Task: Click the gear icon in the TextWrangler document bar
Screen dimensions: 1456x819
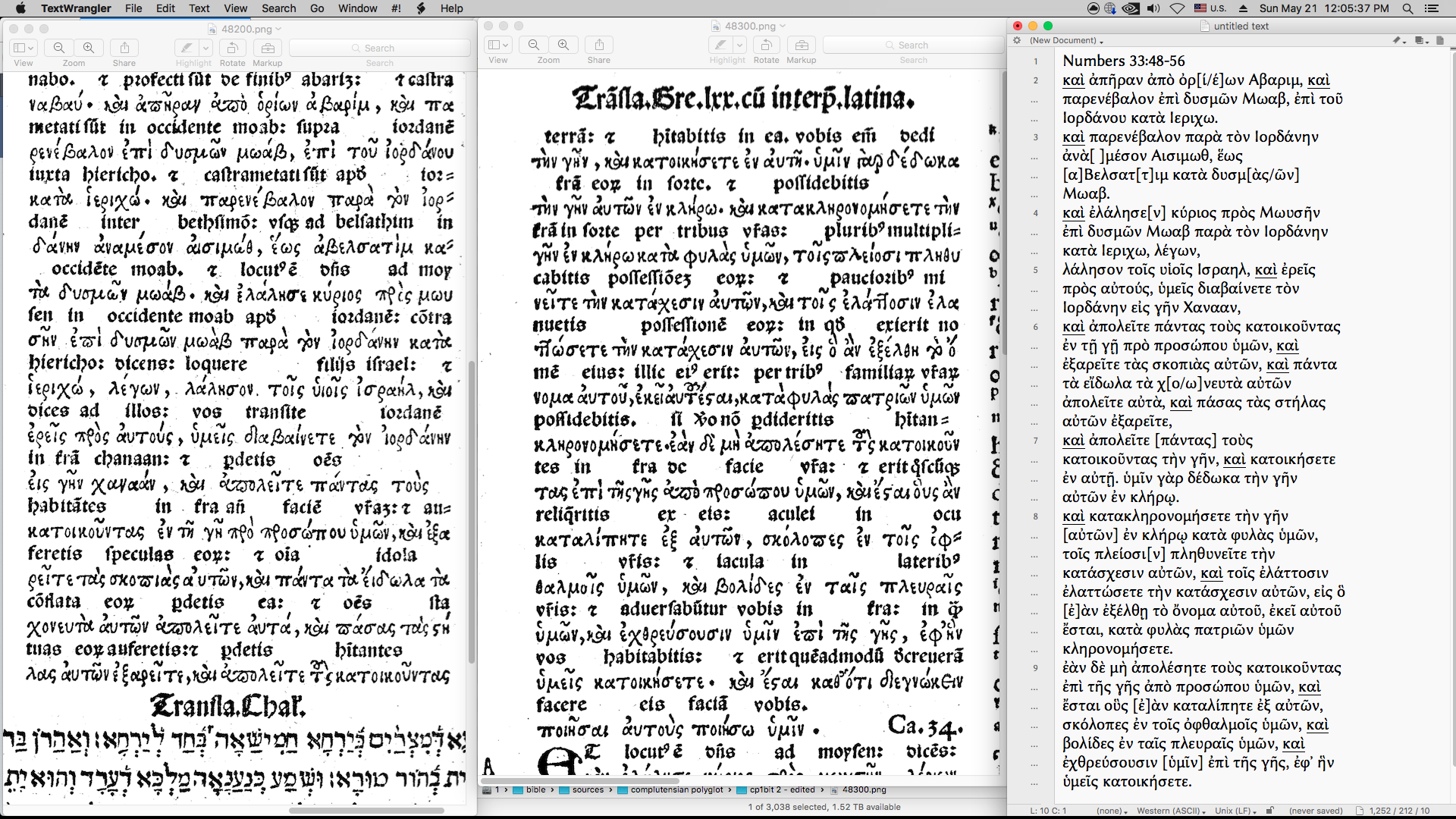Action: click(x=1017, y=40)
